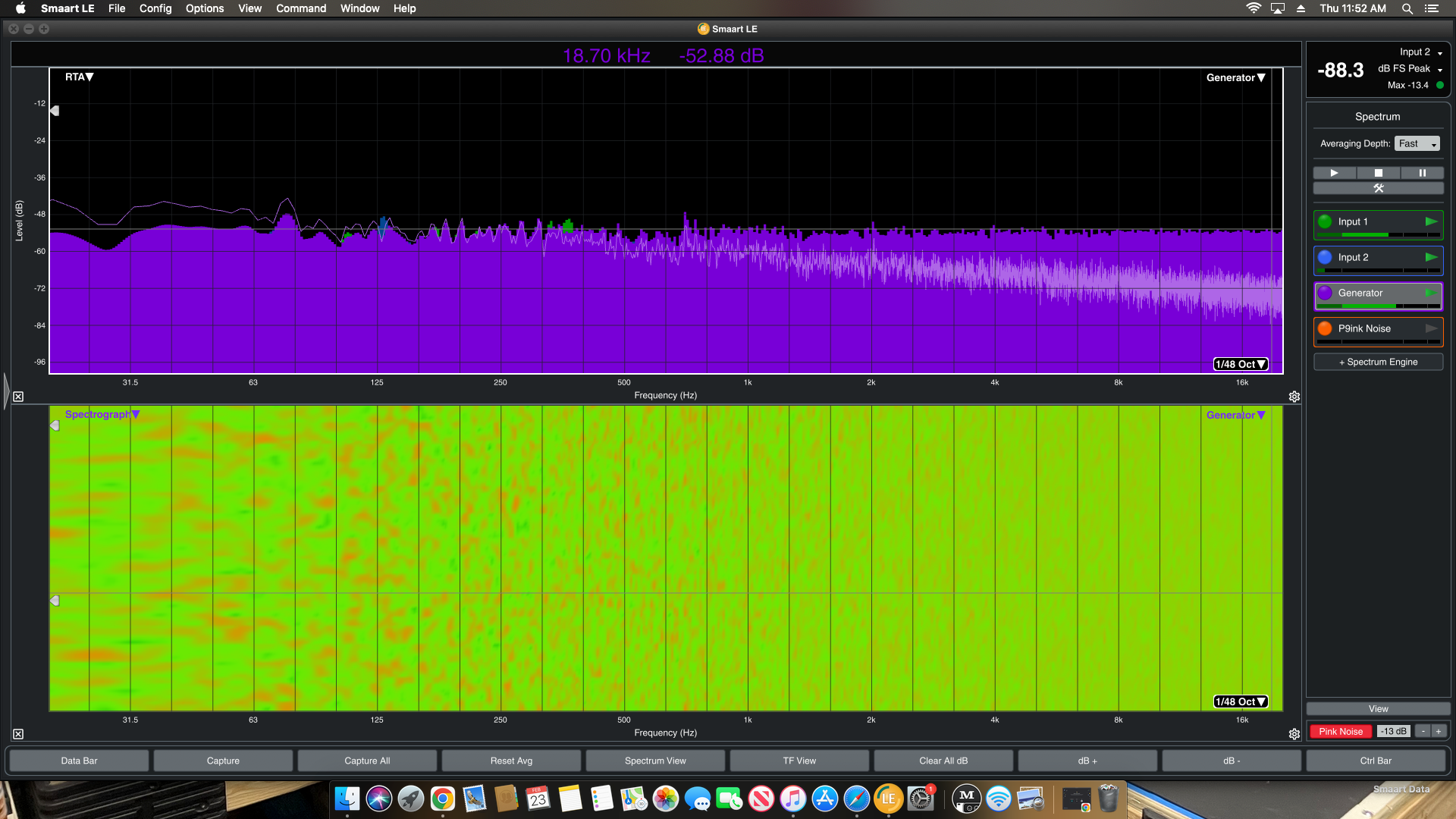Toggle the Ctrl Bar button
This screenshot has height=819, width=1456.
click(1376, 761)
